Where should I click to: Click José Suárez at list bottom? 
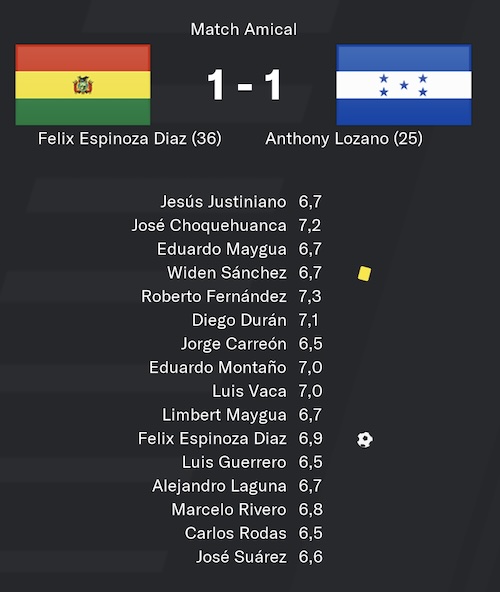pos(241,557)
